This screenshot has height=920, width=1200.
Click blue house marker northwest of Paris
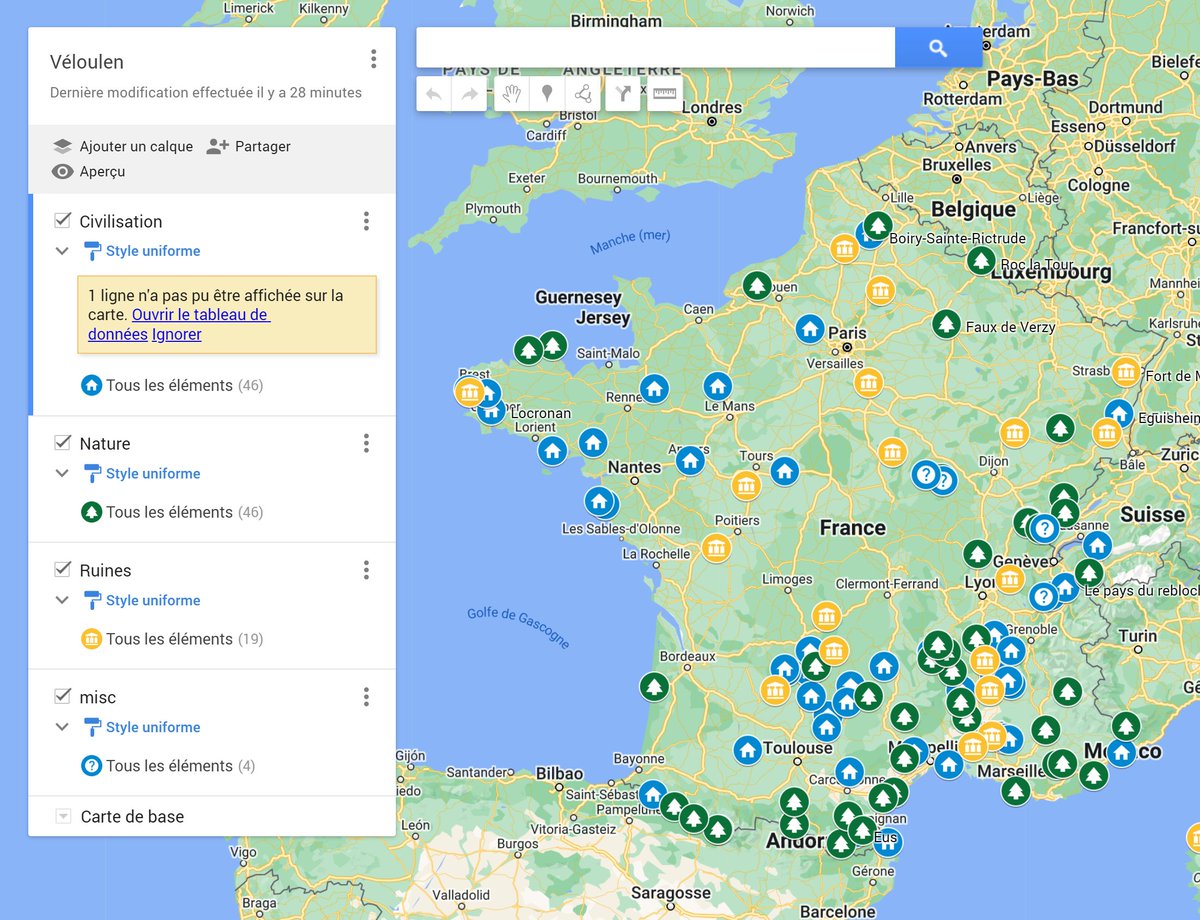click(x=809, y=327)
